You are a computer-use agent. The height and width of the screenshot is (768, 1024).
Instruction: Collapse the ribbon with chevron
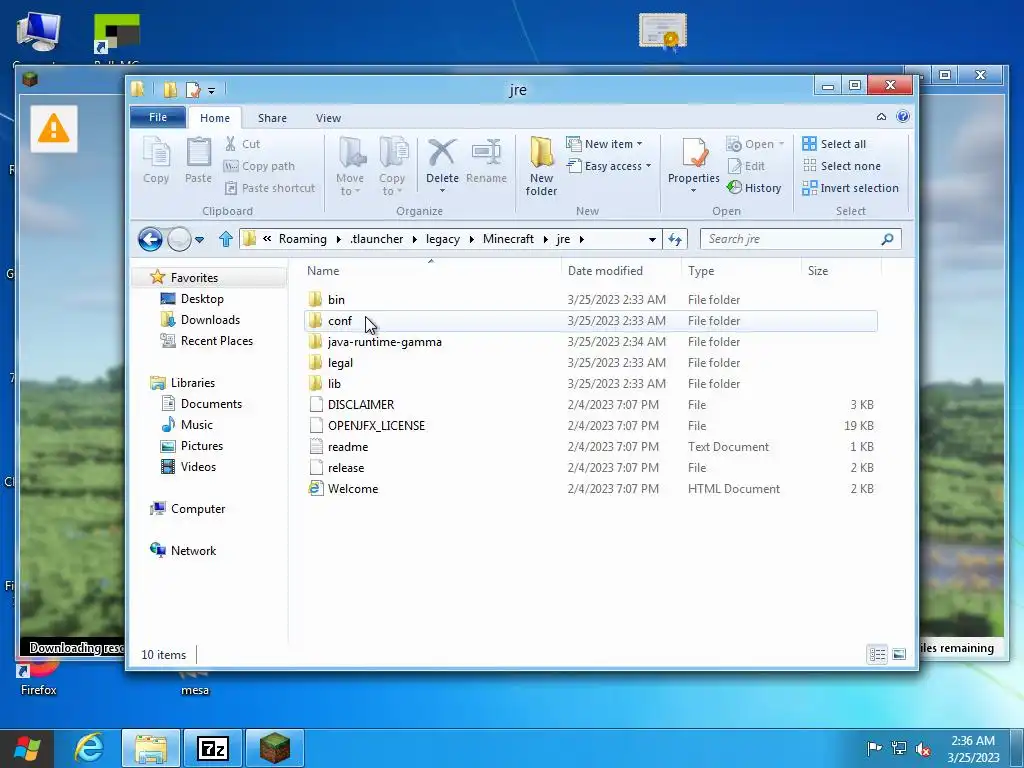coord(881,117)
